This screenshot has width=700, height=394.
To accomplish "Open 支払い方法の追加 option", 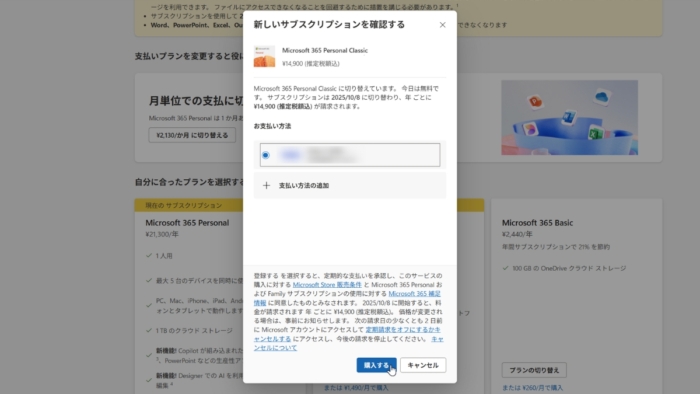I will (350, 185).
